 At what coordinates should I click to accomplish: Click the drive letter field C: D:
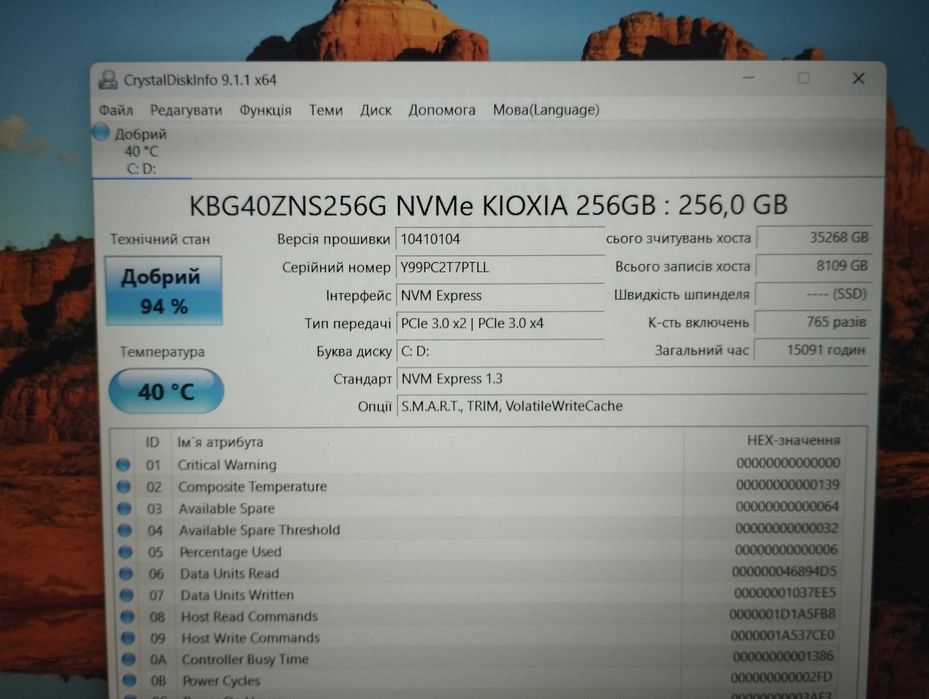[499, 351]
